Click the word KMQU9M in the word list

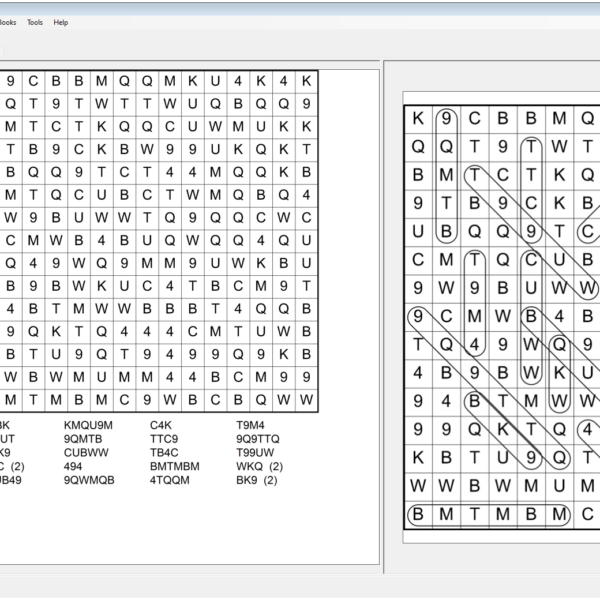tap(88, 425)
